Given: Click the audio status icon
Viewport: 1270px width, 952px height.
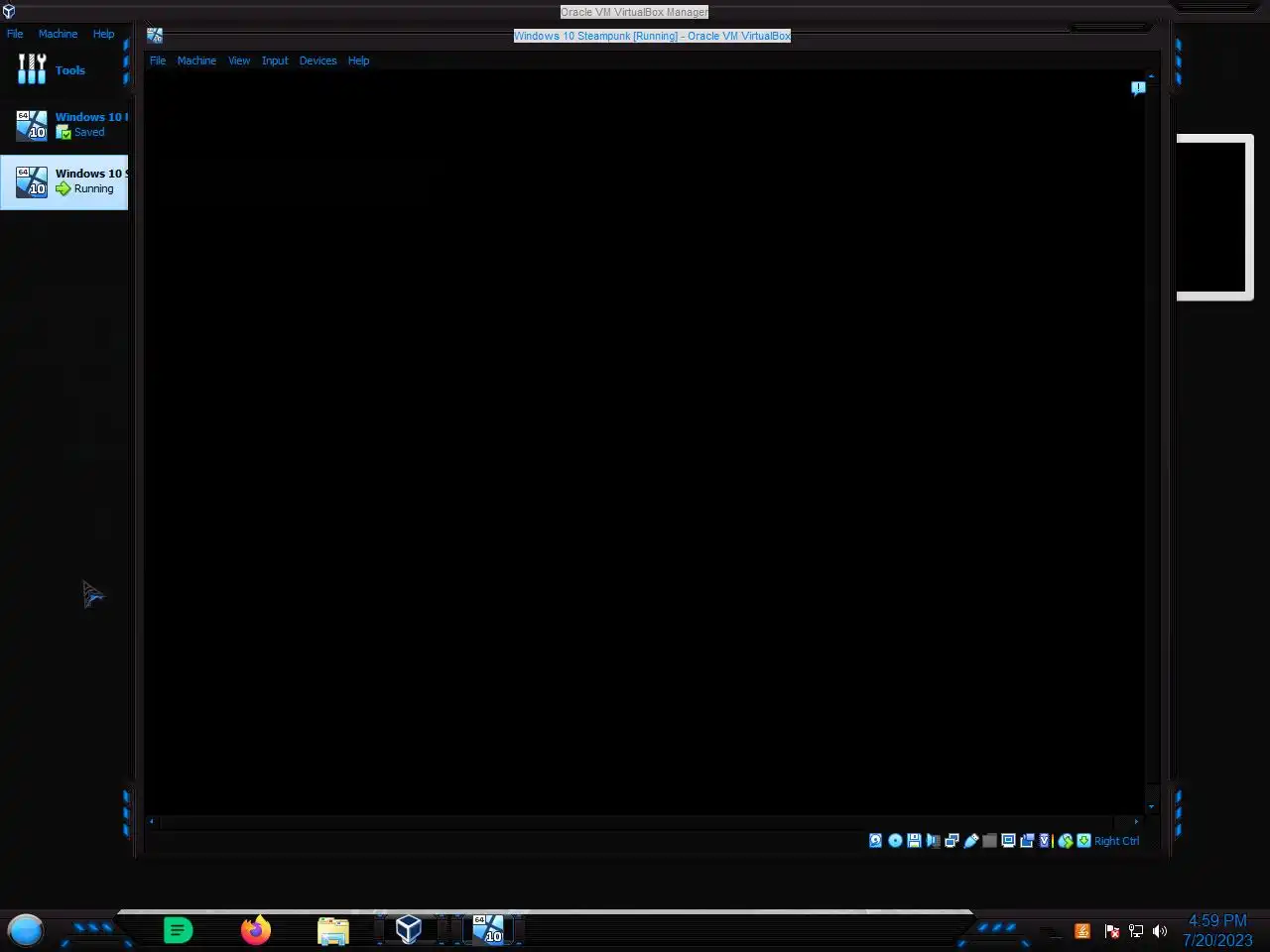Looking at the screenshot, I should (x=933, y=841).
